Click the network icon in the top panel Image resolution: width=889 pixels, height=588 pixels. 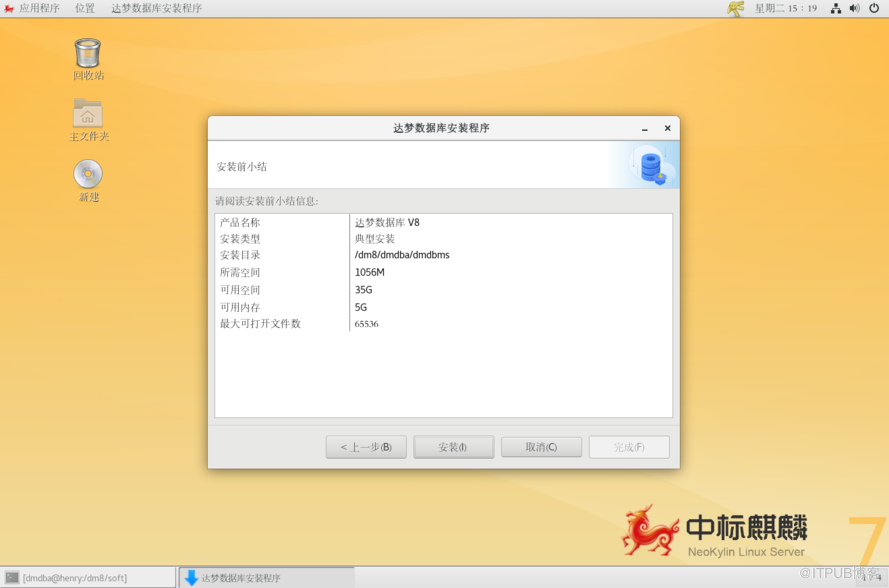coord(836,8)
